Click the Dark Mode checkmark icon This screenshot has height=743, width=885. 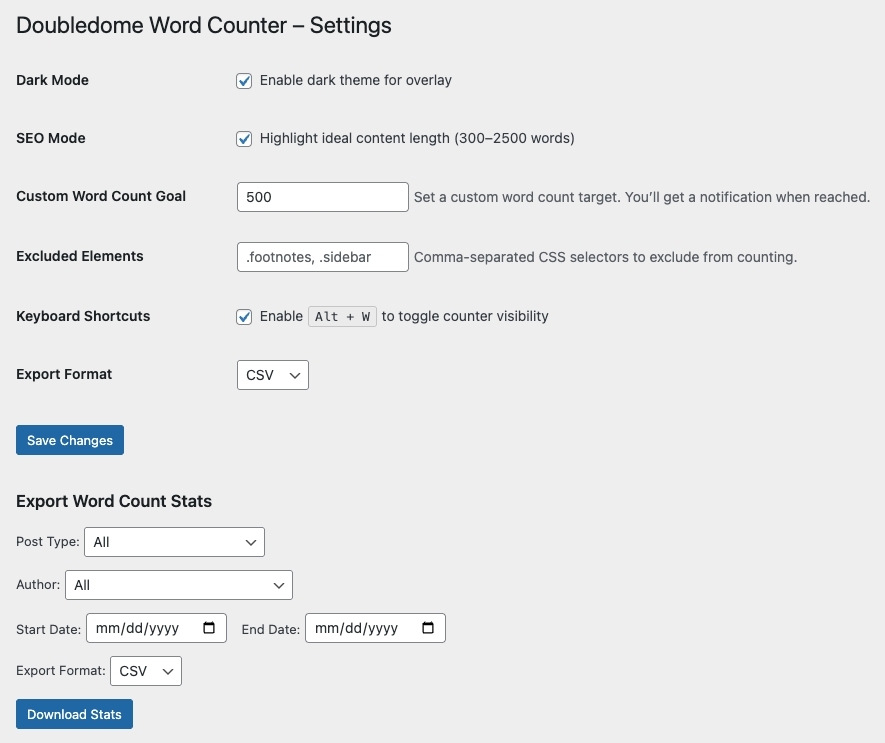(x=244, y=80)
